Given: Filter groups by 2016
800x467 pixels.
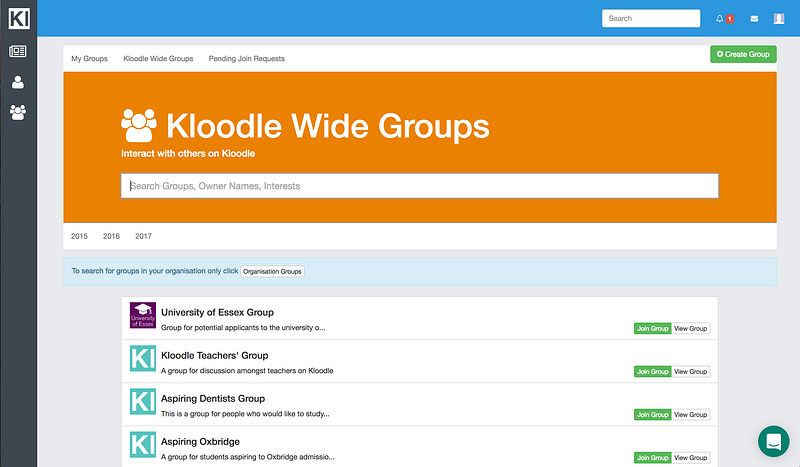Looking at the screenshot, I should [x=111, y=236].
